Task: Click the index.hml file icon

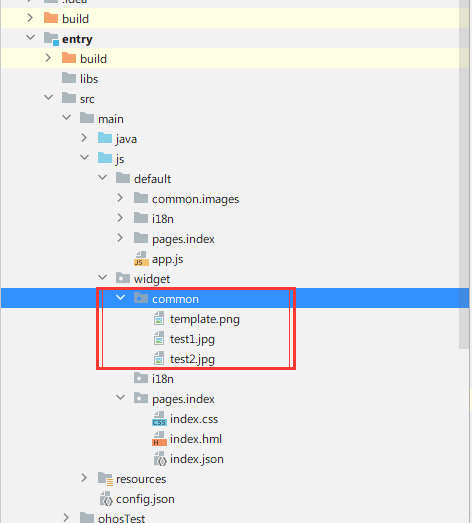Action: tap(159, 439)
